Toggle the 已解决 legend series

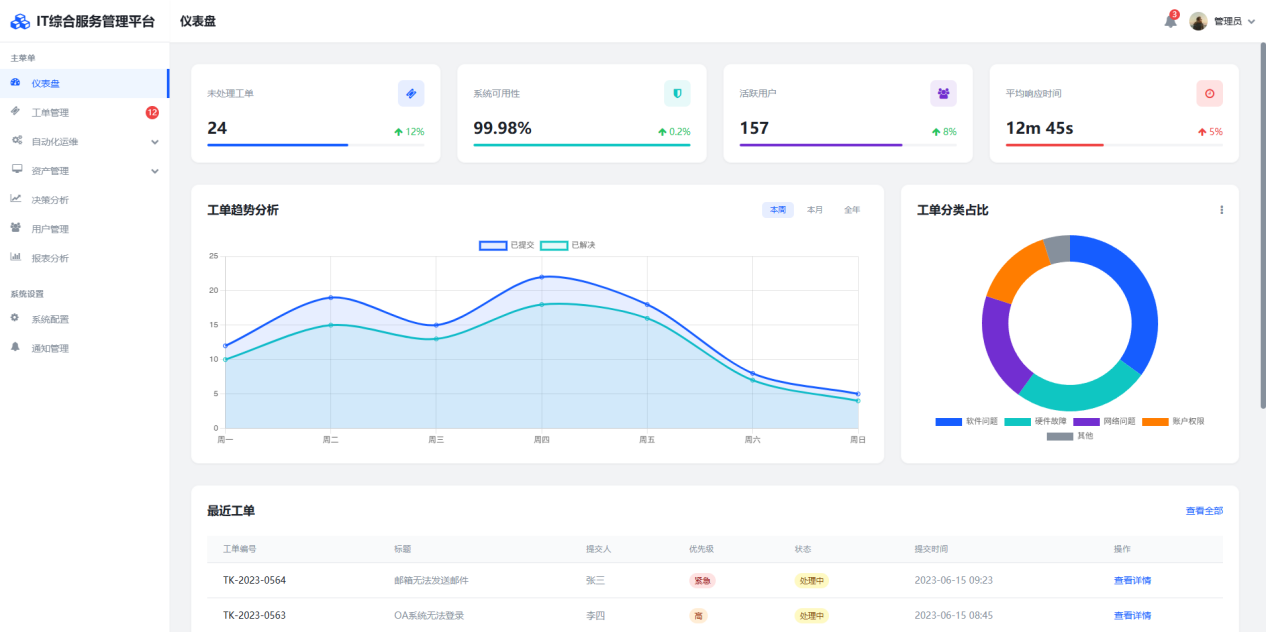point(568,245)
